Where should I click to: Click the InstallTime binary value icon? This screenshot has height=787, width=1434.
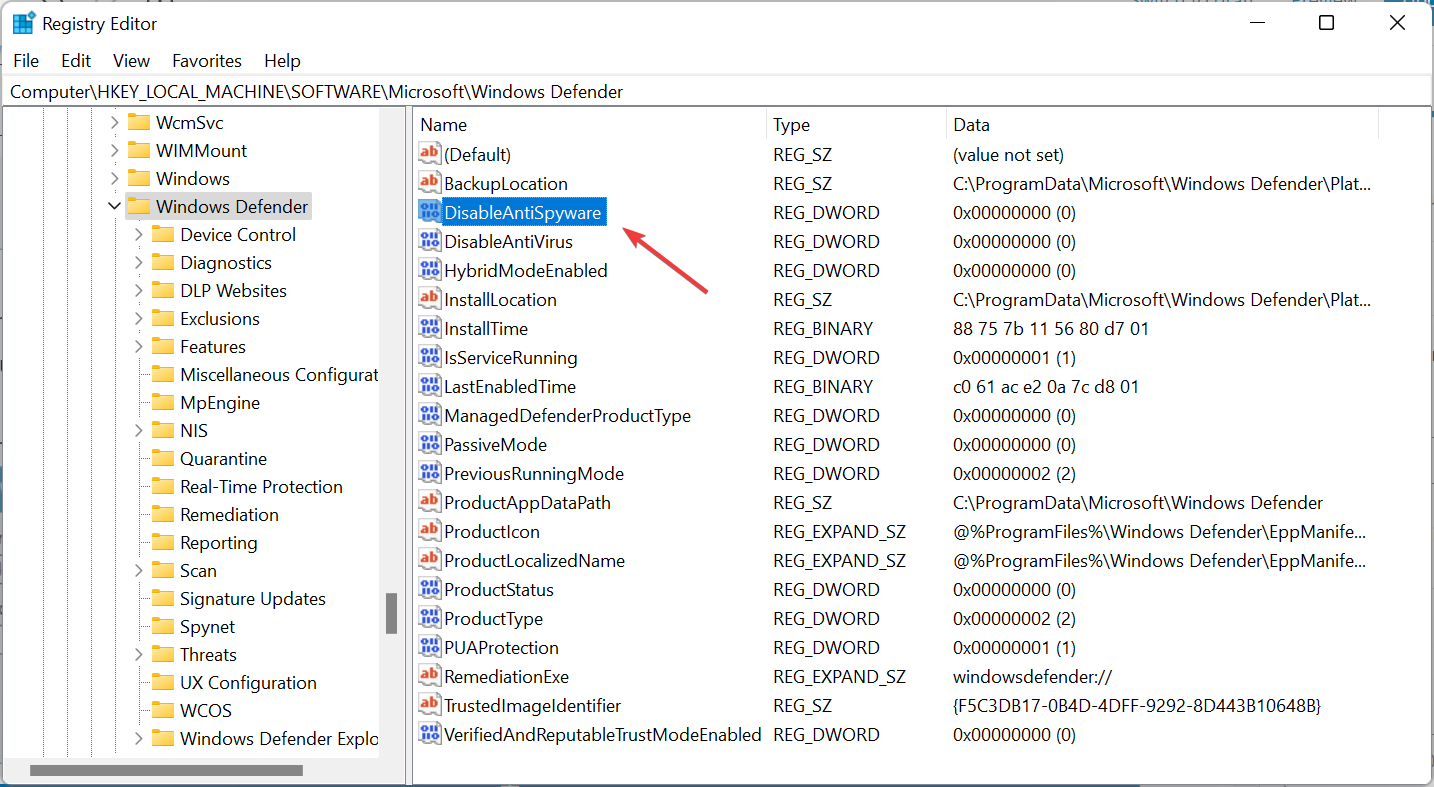429,328
